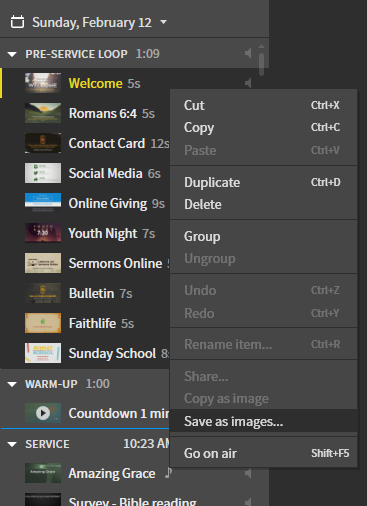Collapse the PRE-SERVICE LOOP section
Viewport: 367px width, 506px height.
coord(12,54)
